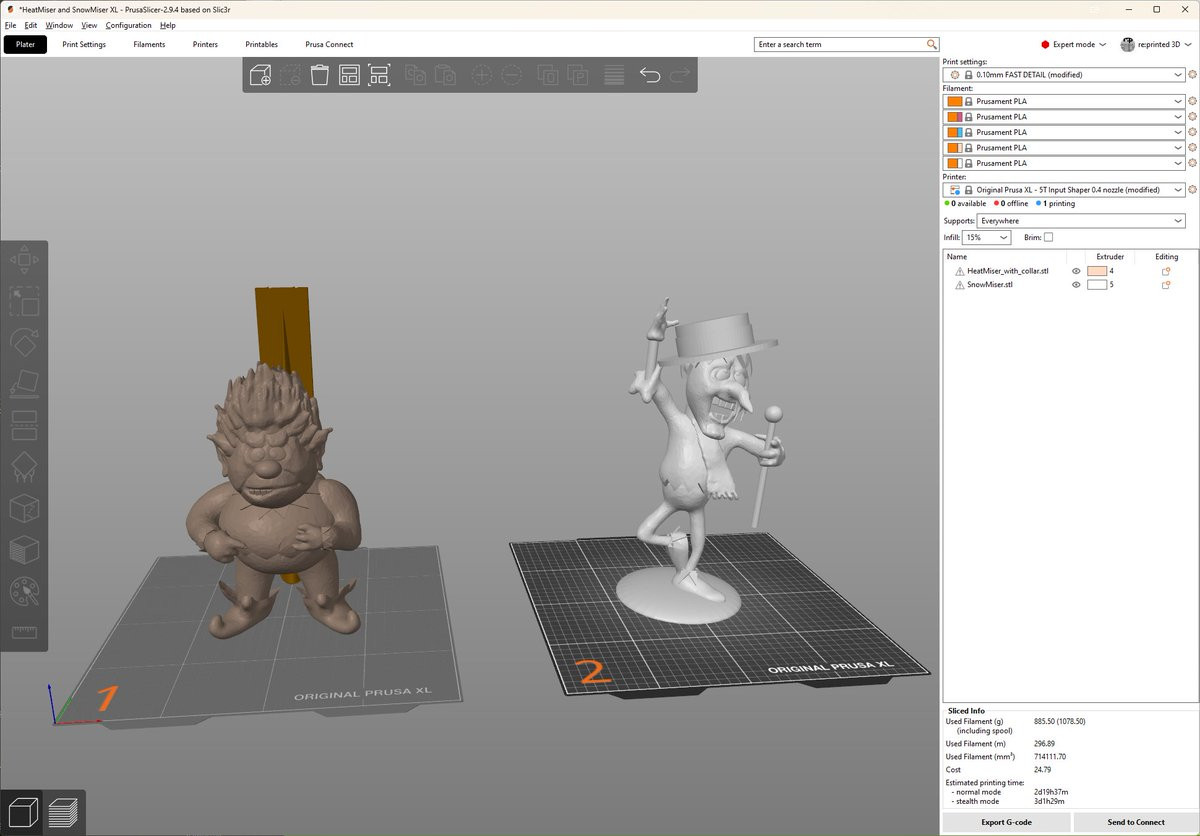The image size is (1200, 836).
Task: Open editing icon for HeatMiser_with_collar.stl
Action: pos(1166,271)
